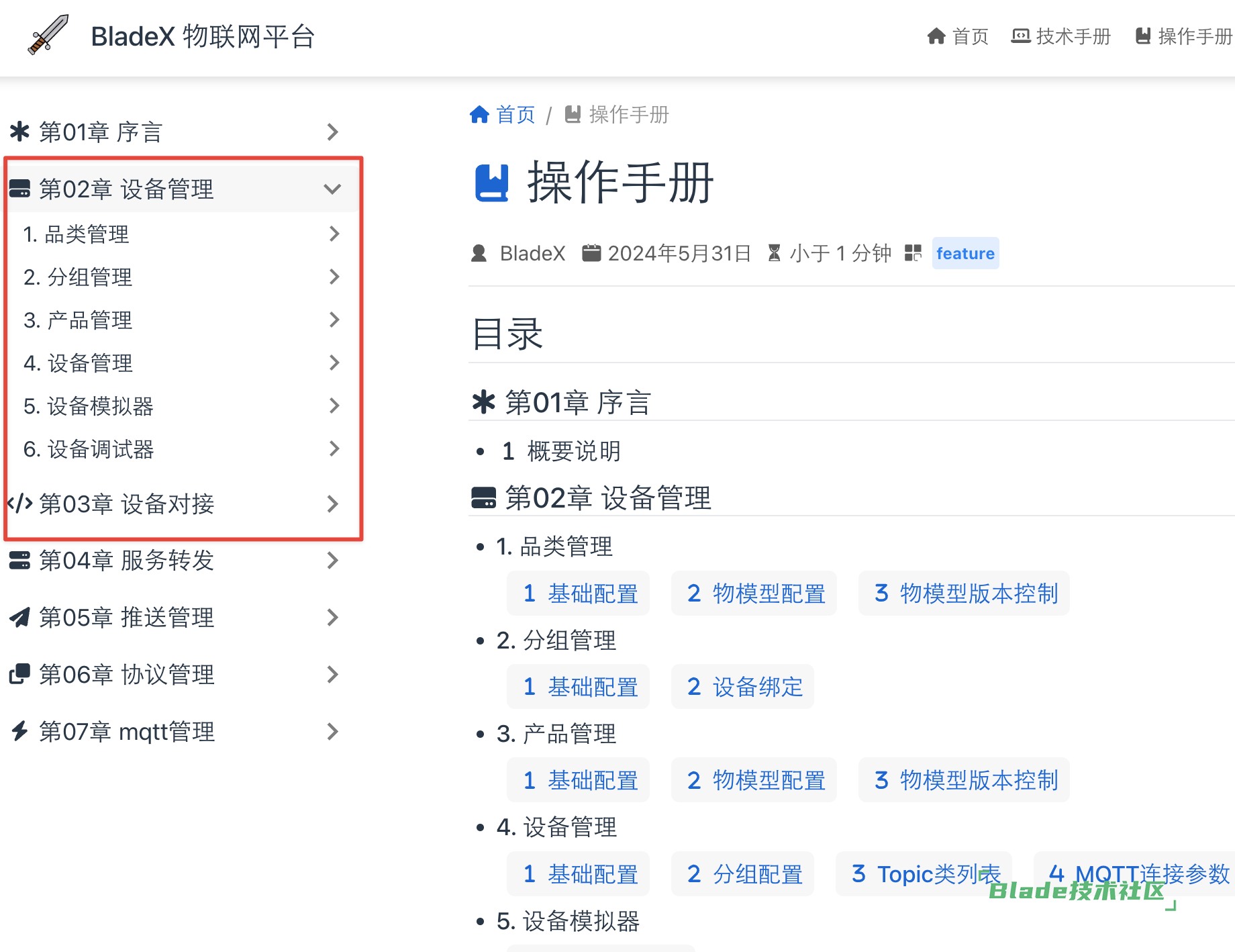Click the paper plane icon beside 第05章 推送管理
The width and height of the screenshot is (1235, 952).
click(19, 617)
